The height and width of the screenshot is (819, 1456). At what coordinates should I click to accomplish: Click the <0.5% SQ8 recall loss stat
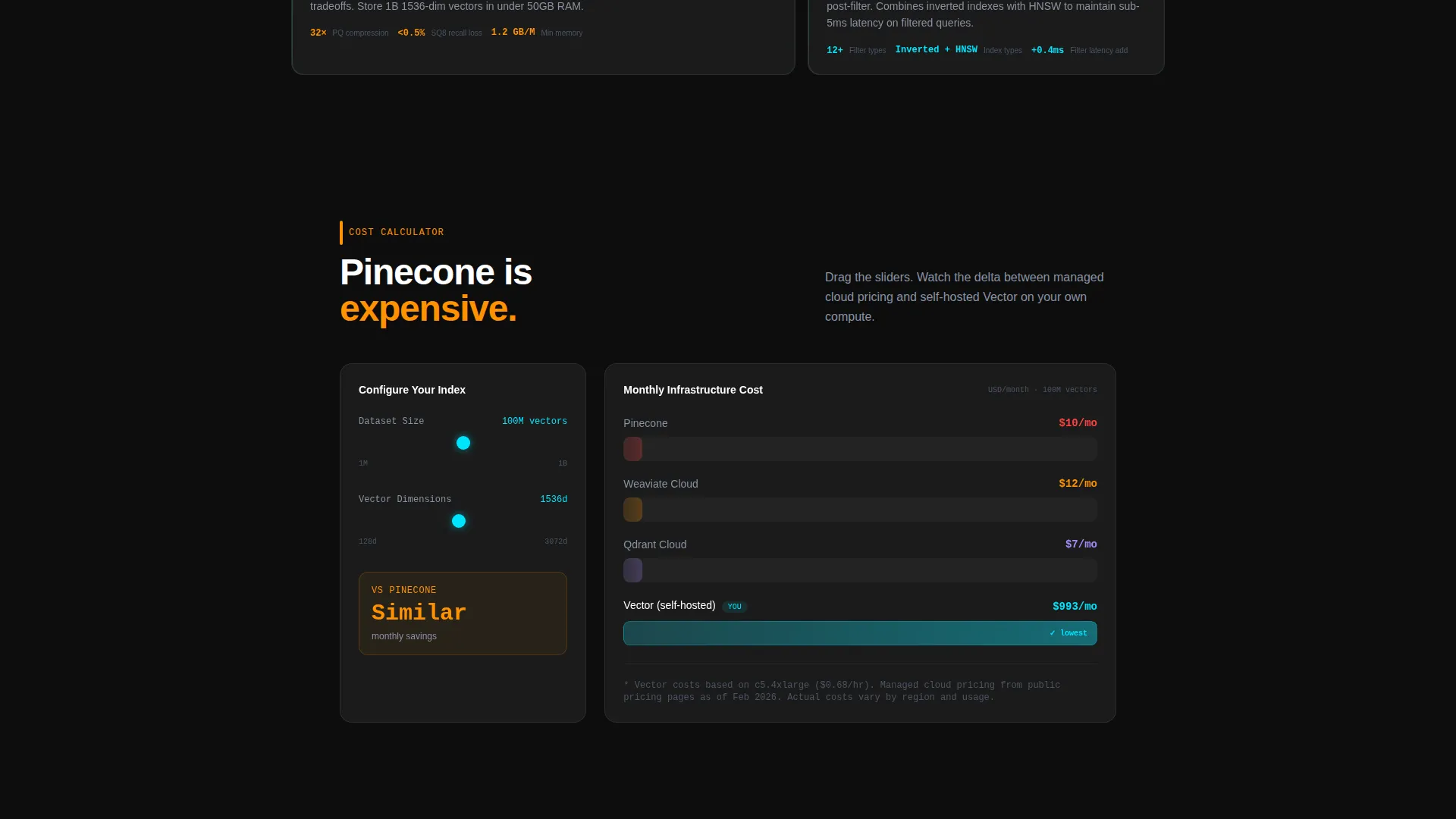coord(440,33)
